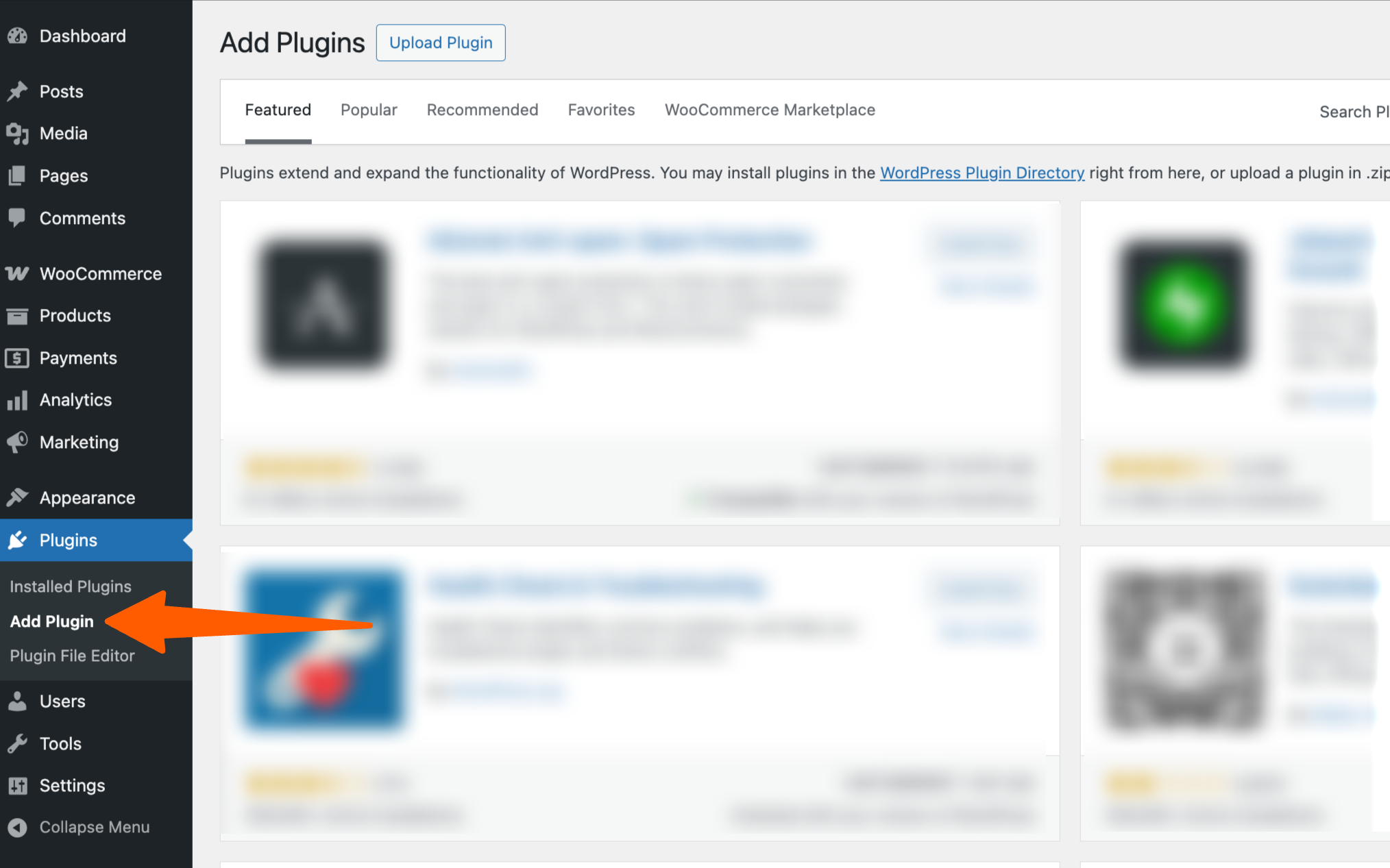1390x868 pixels.
Task: Open Installed Plugins submenu item
Action: pyautogui.click(x=71, y=586)
